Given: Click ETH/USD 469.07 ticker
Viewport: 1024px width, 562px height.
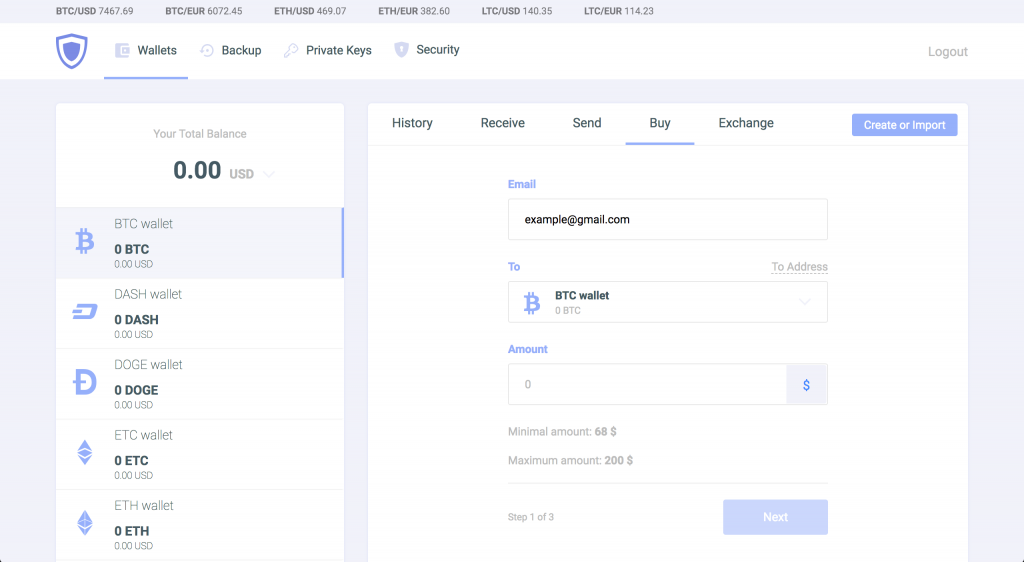Looking at the screenshot, I should pyautogui.click(x=310, y=11).
